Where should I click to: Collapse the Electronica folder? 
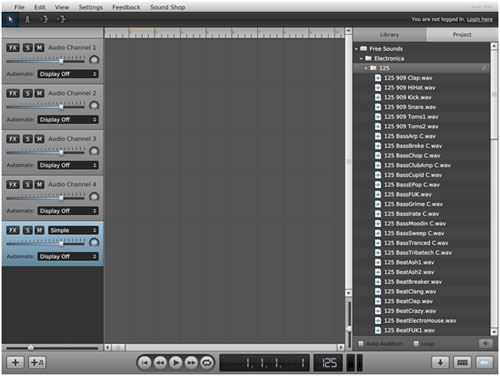361,59
